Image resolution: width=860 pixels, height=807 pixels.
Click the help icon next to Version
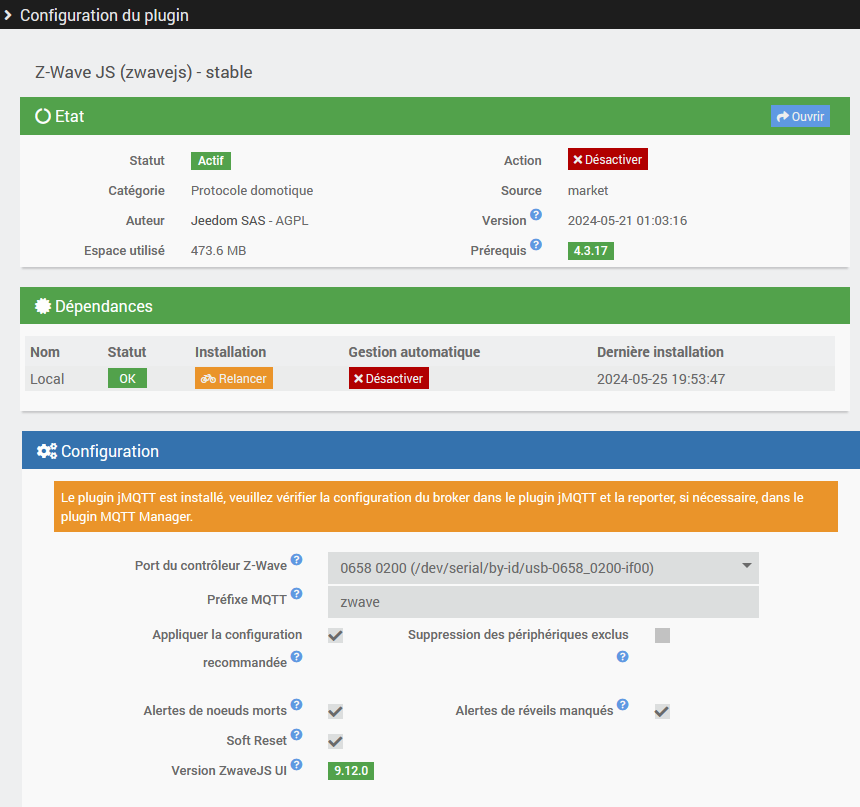(x=536, y=215)
